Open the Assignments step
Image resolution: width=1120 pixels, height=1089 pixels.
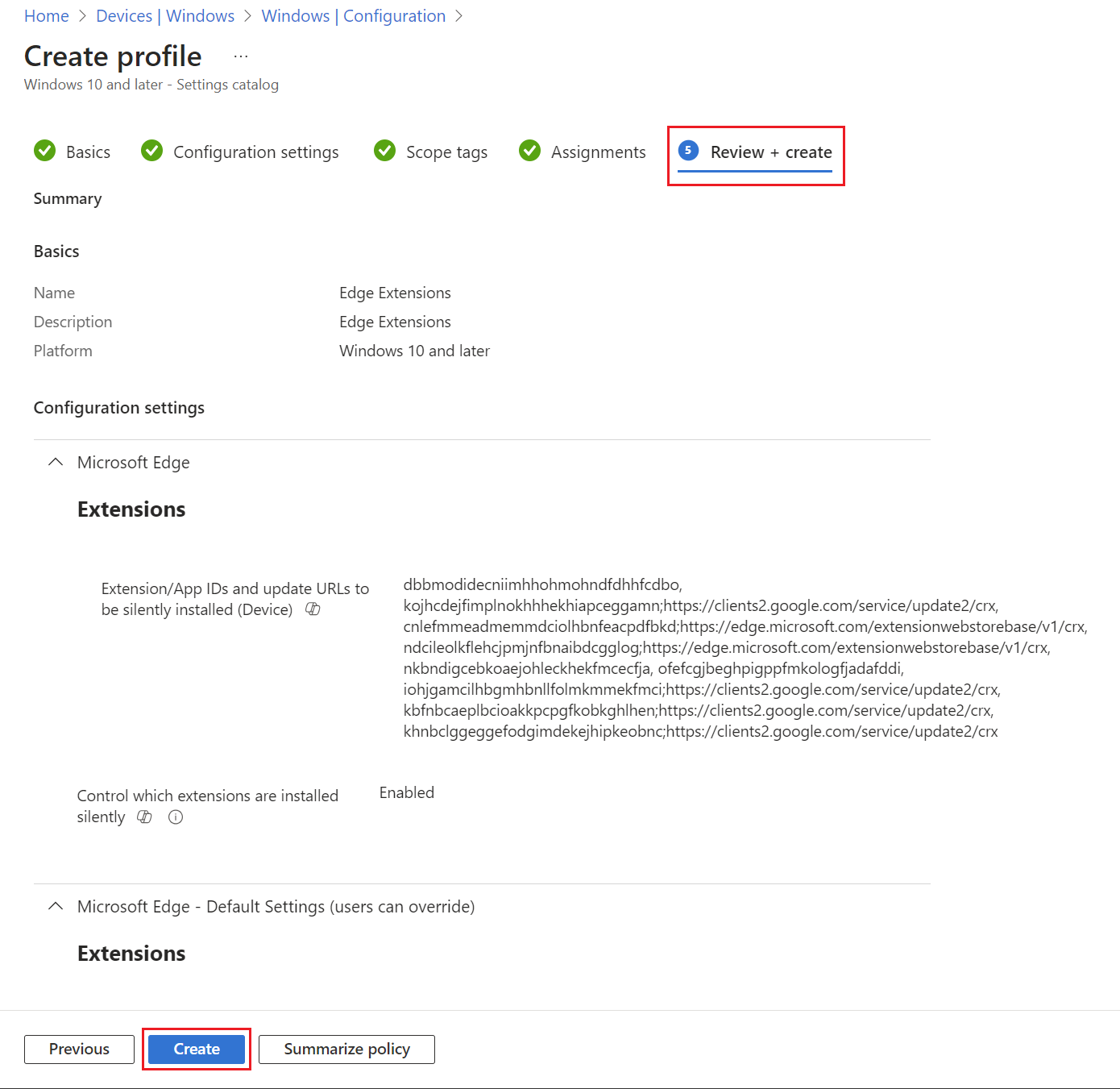[x=597, y=152]
